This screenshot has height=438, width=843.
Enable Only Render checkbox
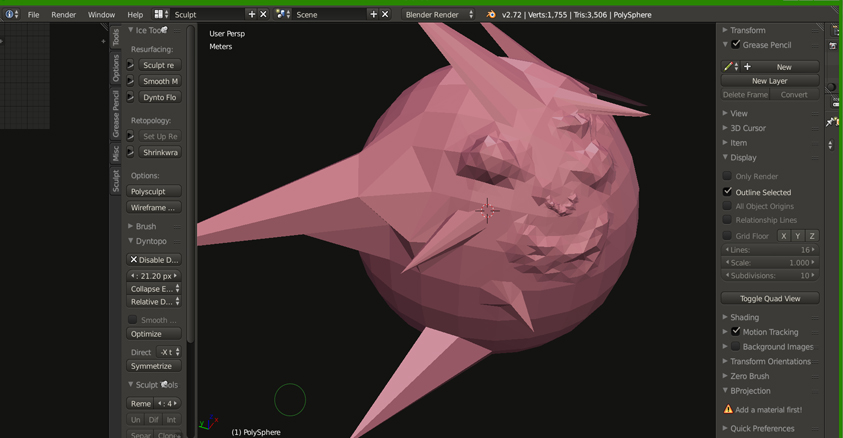[727, 176]
